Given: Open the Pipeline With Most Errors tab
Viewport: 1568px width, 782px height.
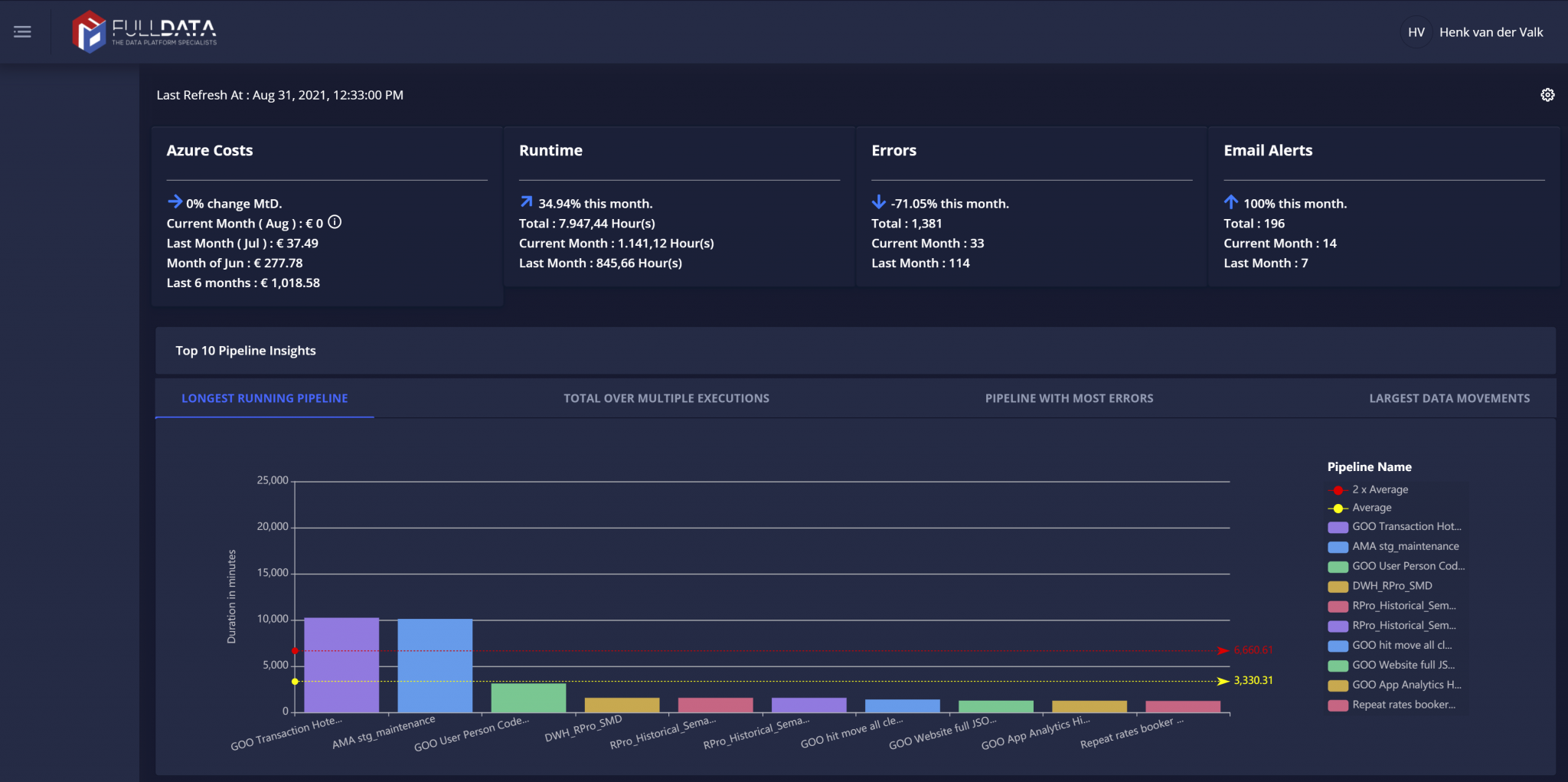Looking at the screenshot, I should click(1069, 398).
